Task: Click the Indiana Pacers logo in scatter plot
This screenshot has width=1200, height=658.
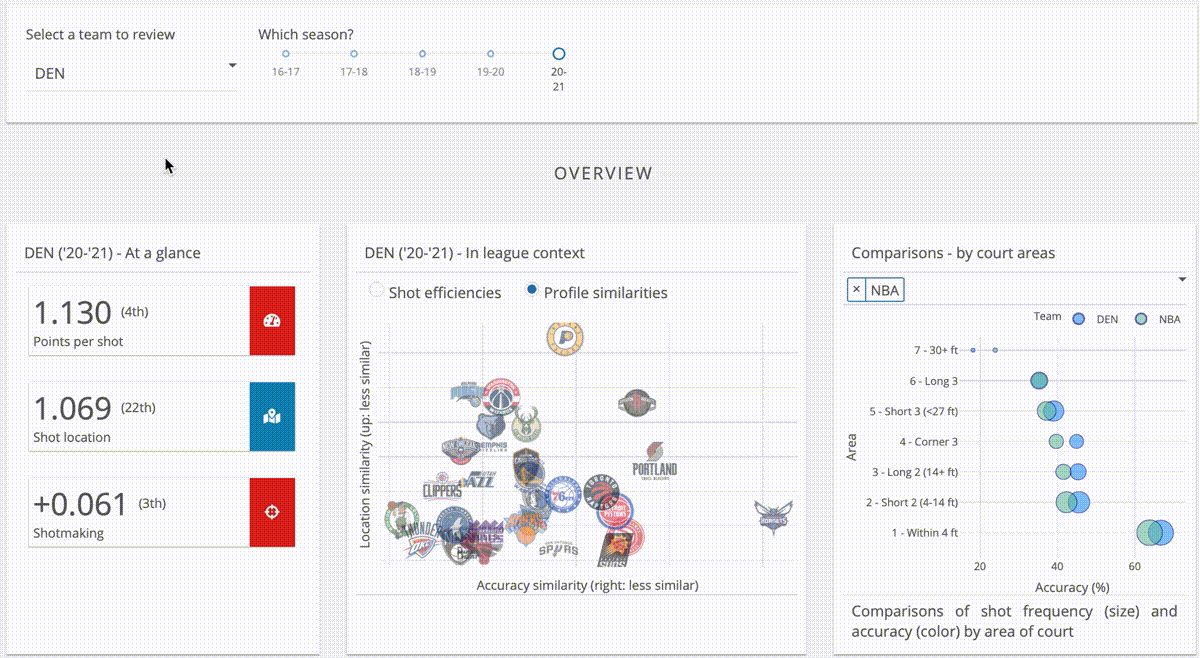Action: (566, 337)
